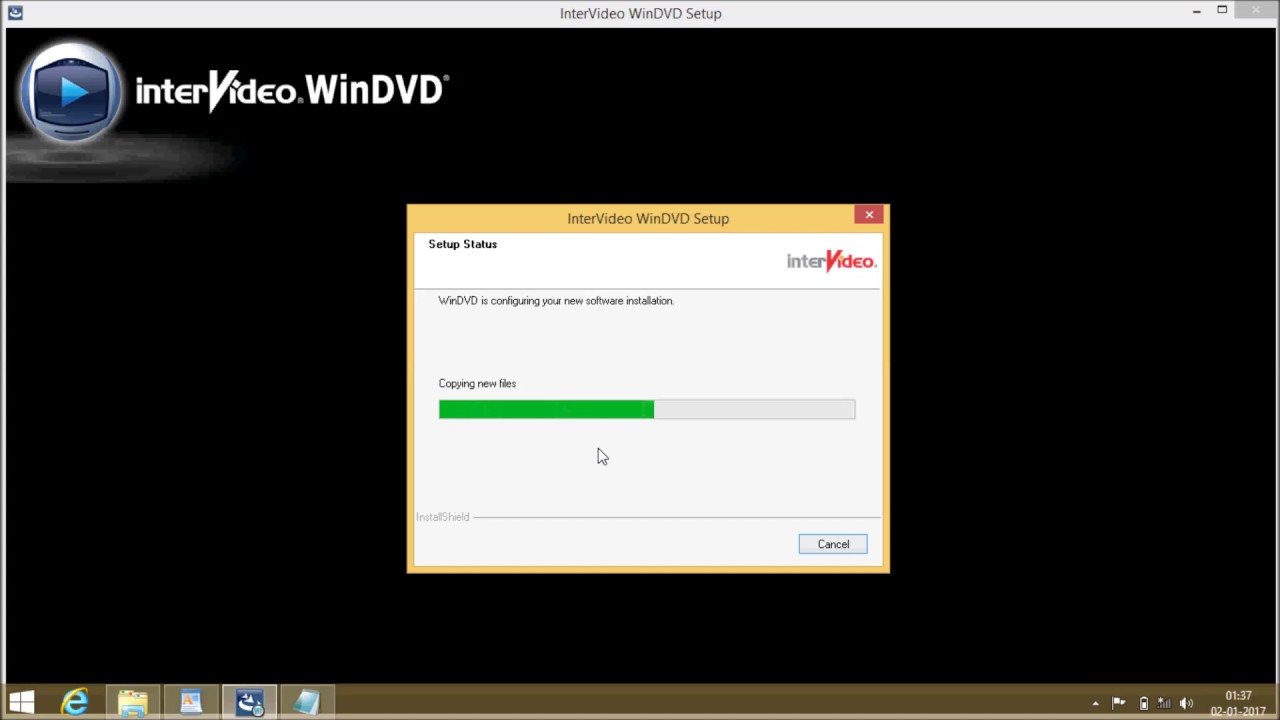Viewport: 1280px width, 720px height.
Task: Switch to the document editor taskbar app
Action: [x=191, y=702]
